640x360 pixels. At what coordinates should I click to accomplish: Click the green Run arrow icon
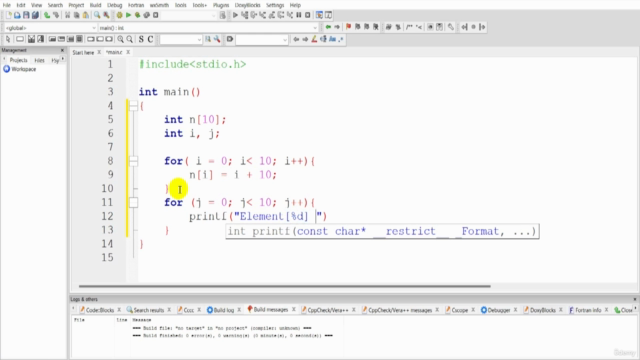pyautogui.click(x=128, y=15)
